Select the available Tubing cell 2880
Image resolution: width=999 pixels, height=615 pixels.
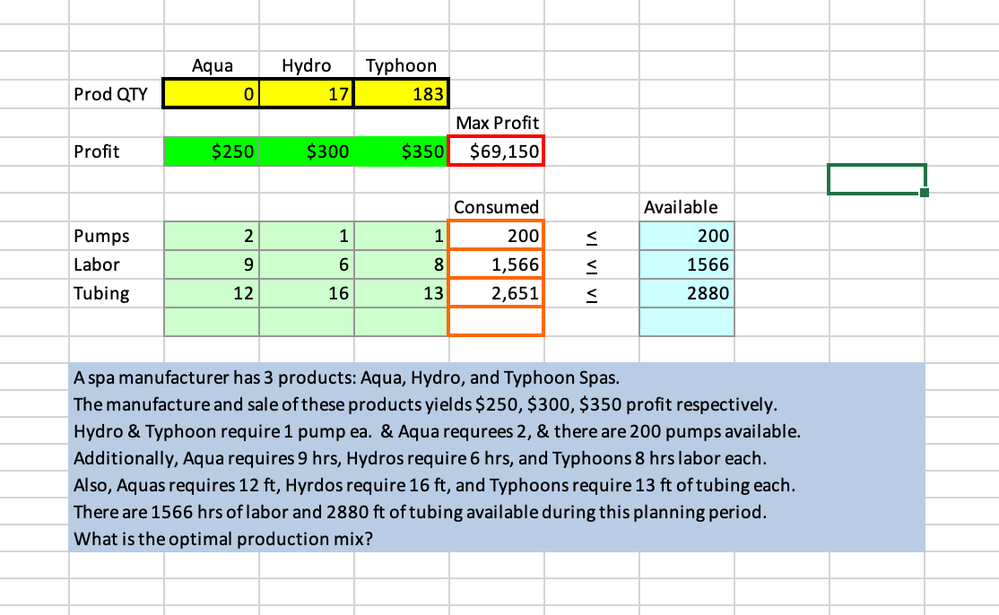[x=687, y=293]
